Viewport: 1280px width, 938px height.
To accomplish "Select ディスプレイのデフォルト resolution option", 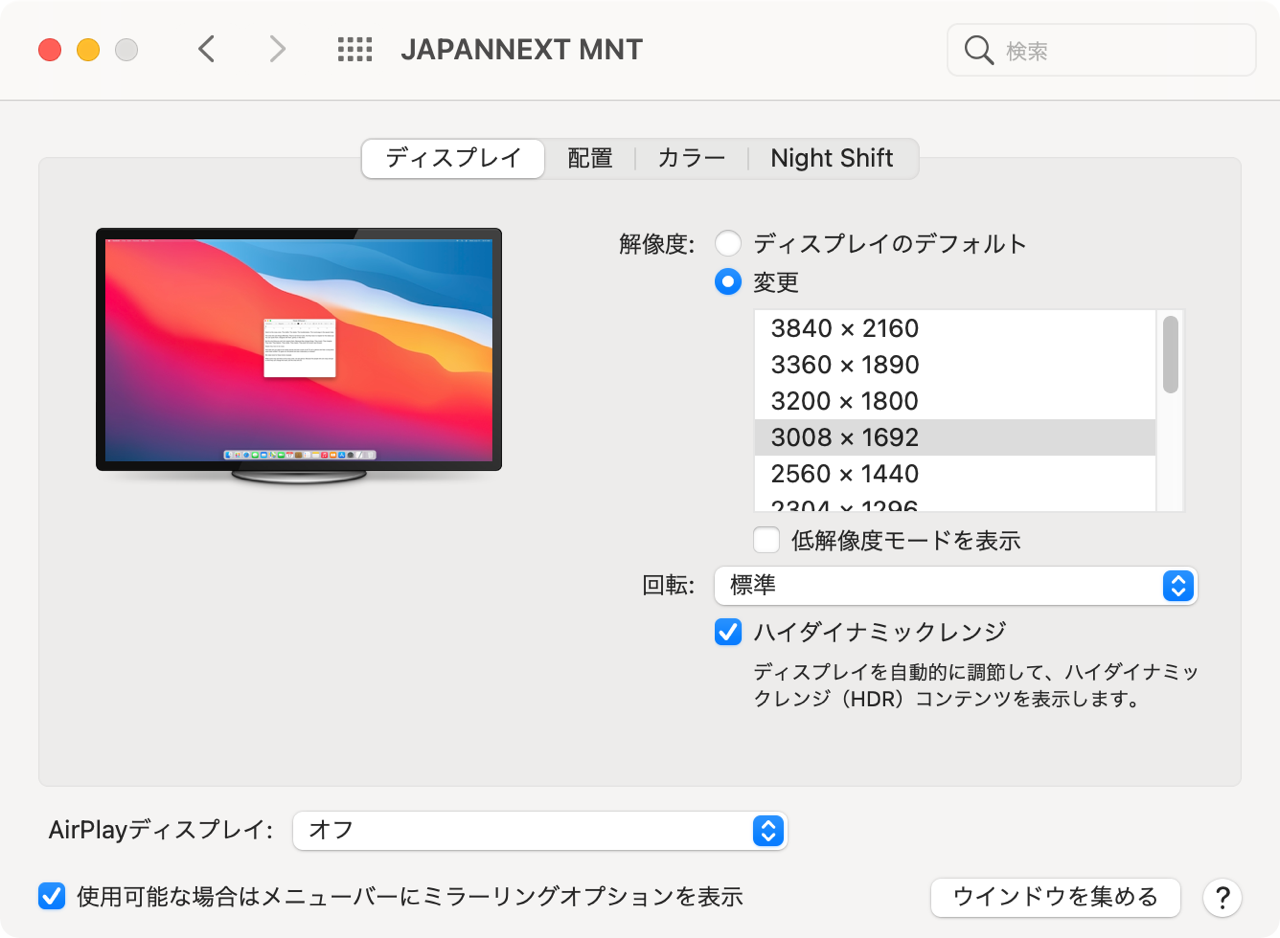I will pos(728,243).
